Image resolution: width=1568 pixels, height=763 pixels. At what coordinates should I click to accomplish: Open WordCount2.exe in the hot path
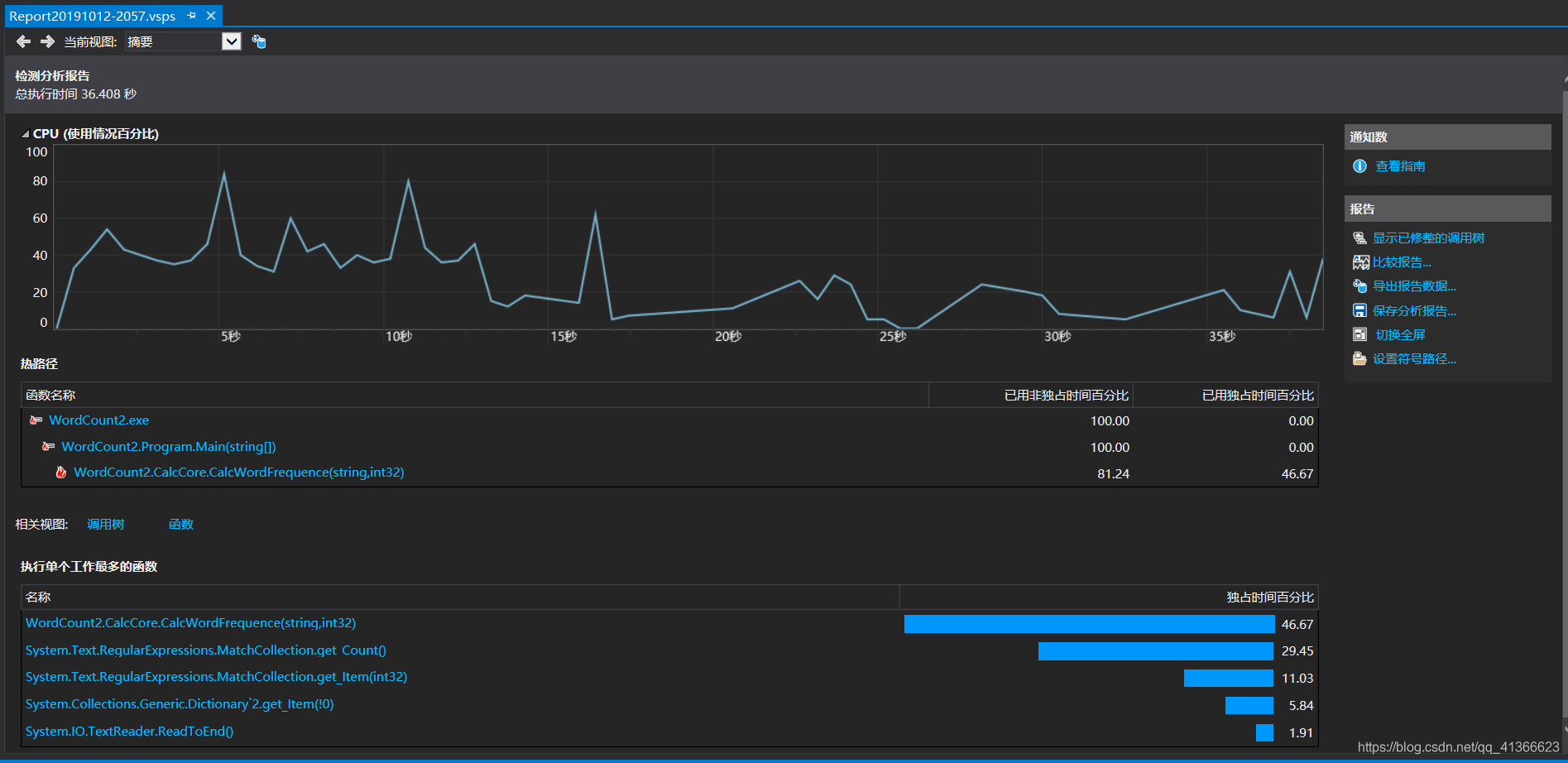pos(98,420)
